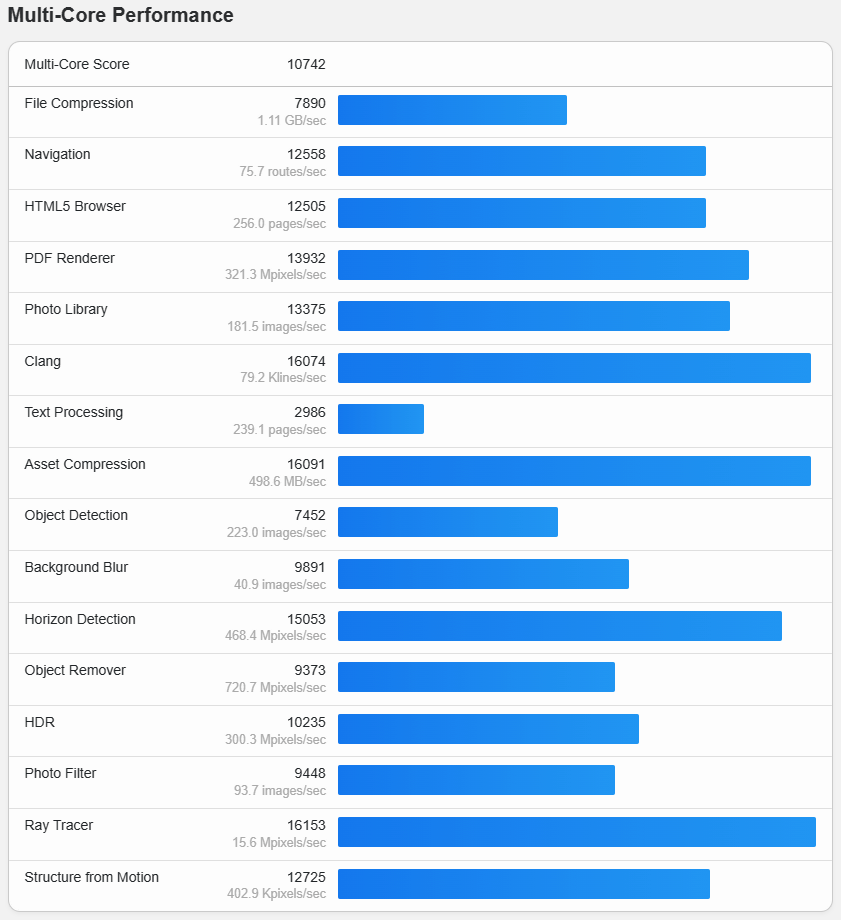
Task: Click the Photo Library label
Action: (66, 309)
